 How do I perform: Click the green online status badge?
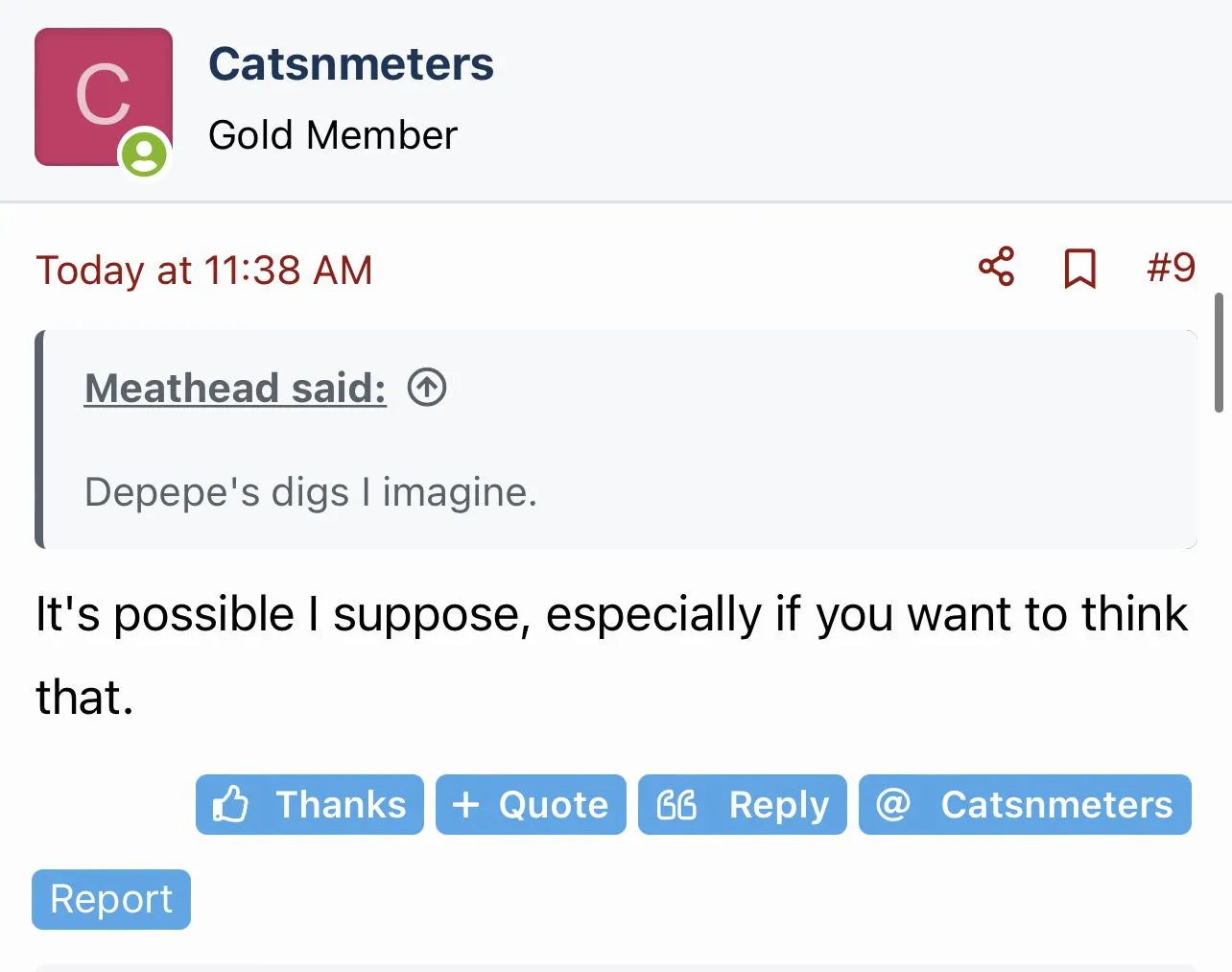point(144,154)
